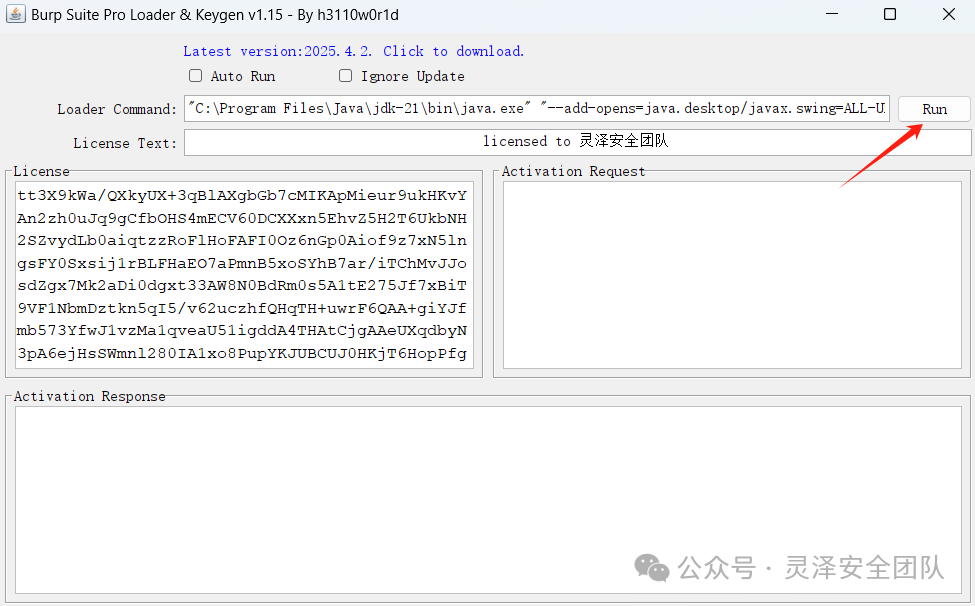
Task: Close the Loader & Keygen window
Action: [948, 14]
